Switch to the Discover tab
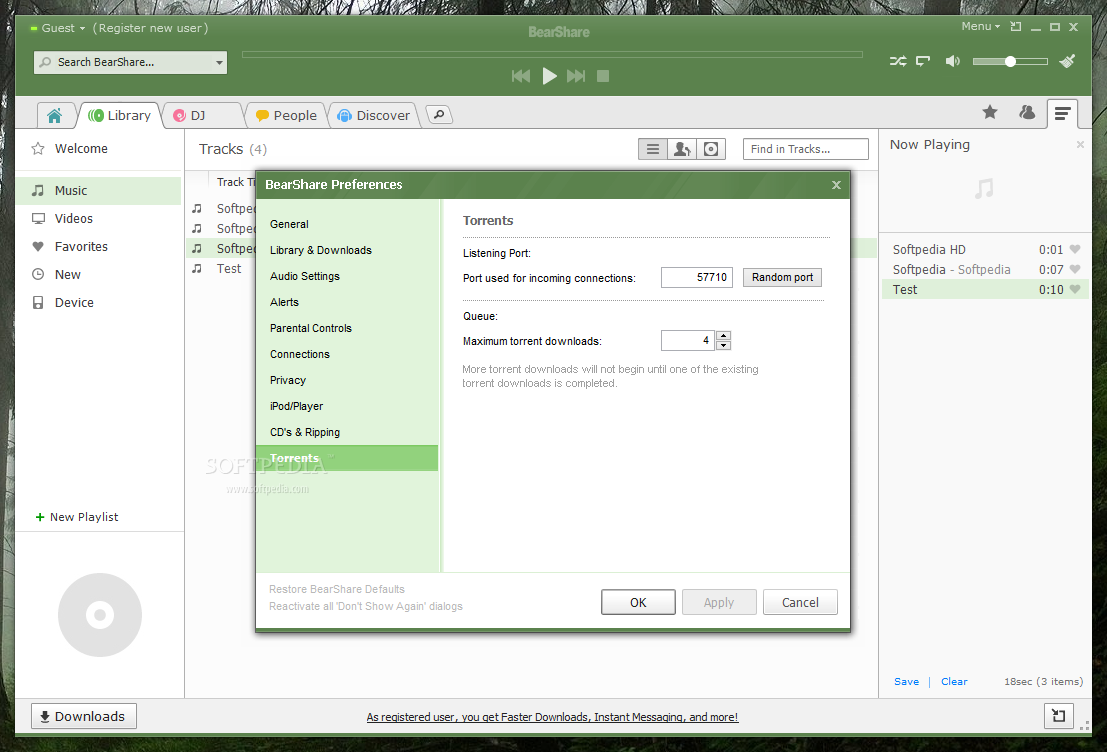Viewport: 1107px width, 752px height. click(x=374, y=115)
